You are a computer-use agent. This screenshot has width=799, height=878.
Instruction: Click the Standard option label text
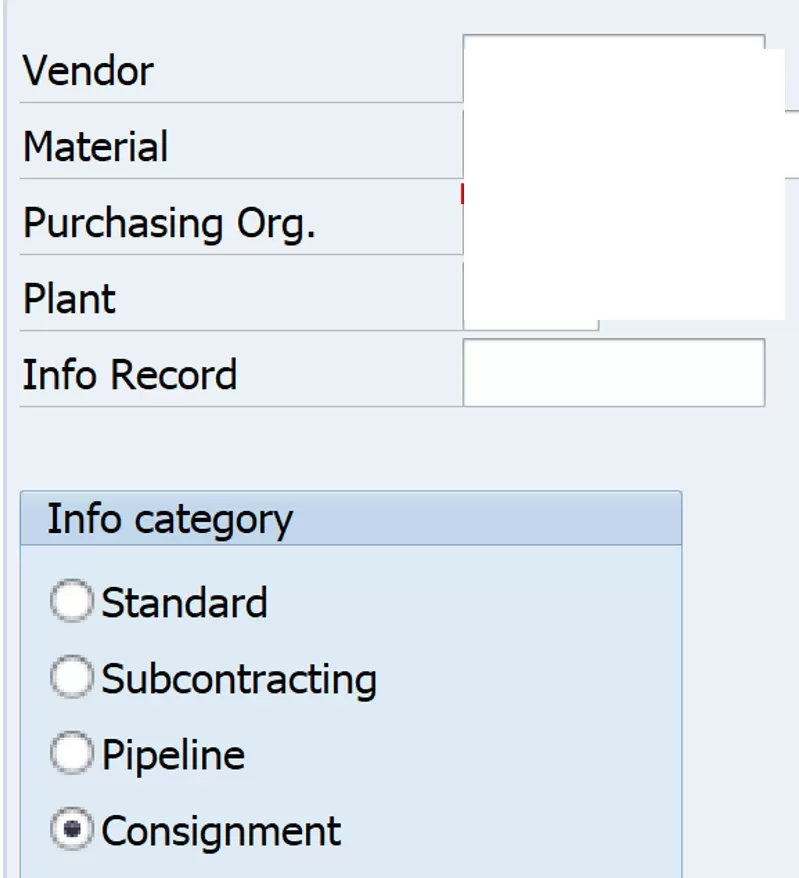184,603
